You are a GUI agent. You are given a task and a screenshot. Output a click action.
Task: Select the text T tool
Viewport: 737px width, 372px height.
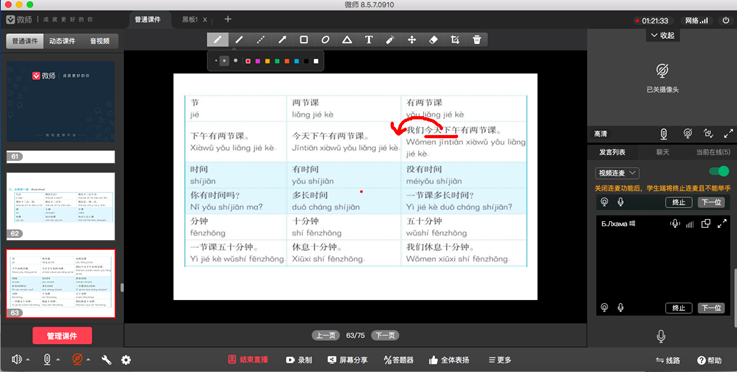[369, 40]
